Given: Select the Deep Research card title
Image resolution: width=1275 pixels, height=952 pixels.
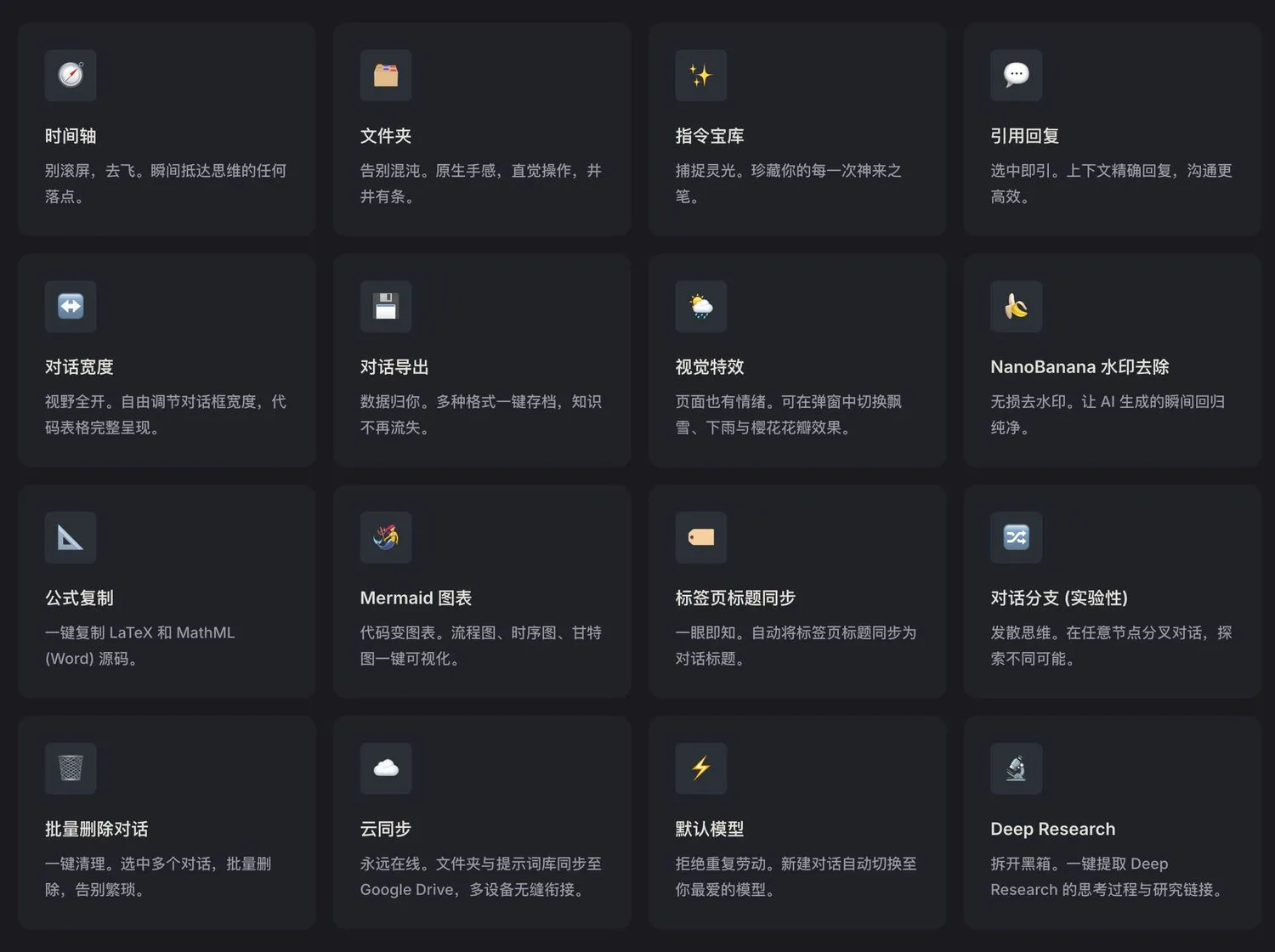Looking at the screenshot, I should click(1053, 830).
